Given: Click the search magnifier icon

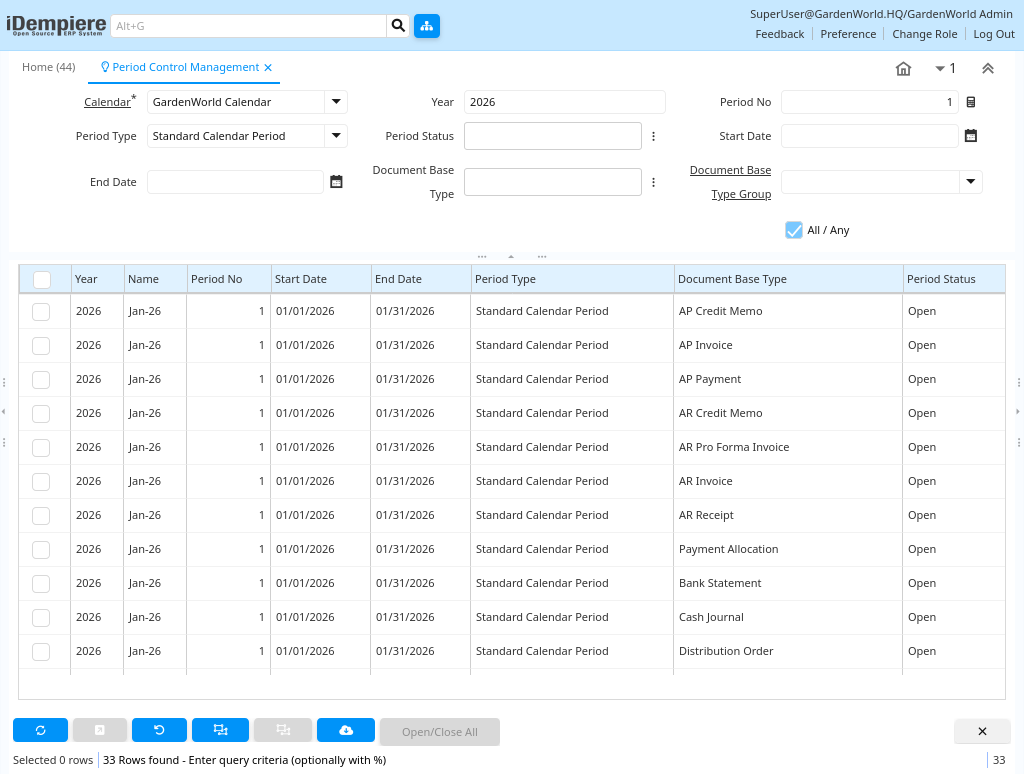Looking at the screenshot, I should point(398,26).
